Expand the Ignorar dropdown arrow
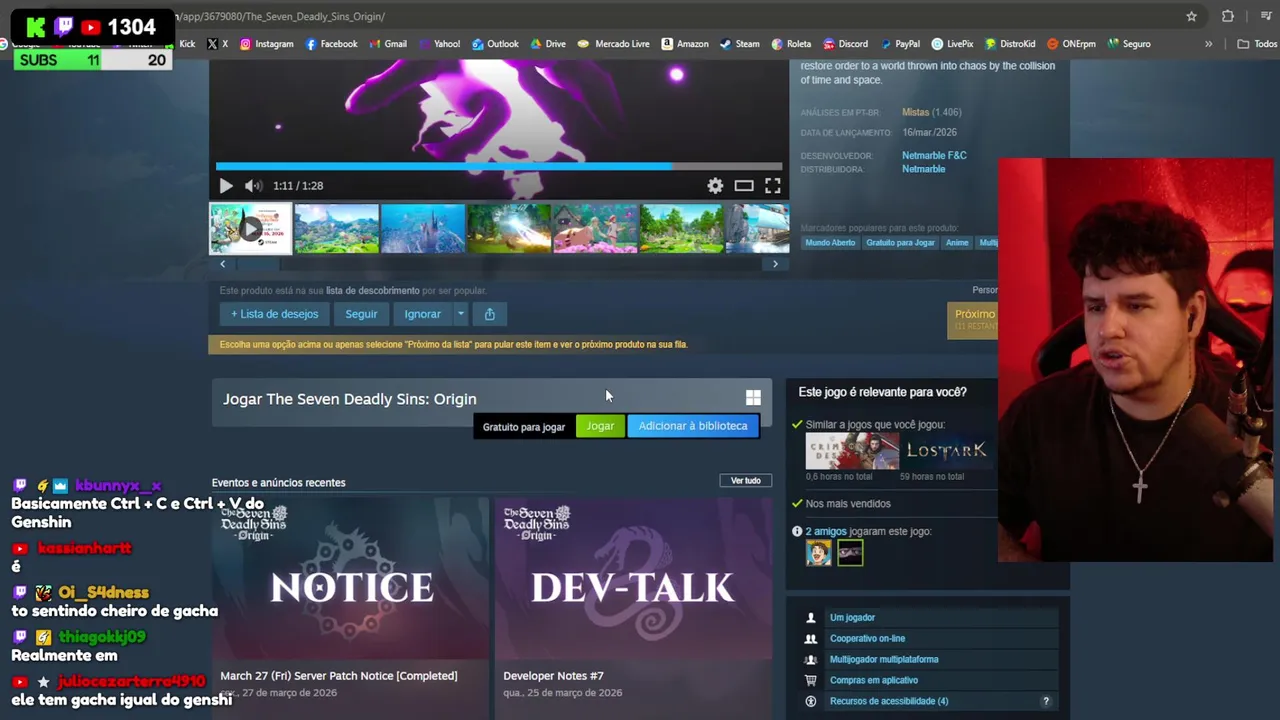This screenshot has height=720, width=1280. (460, 314)
